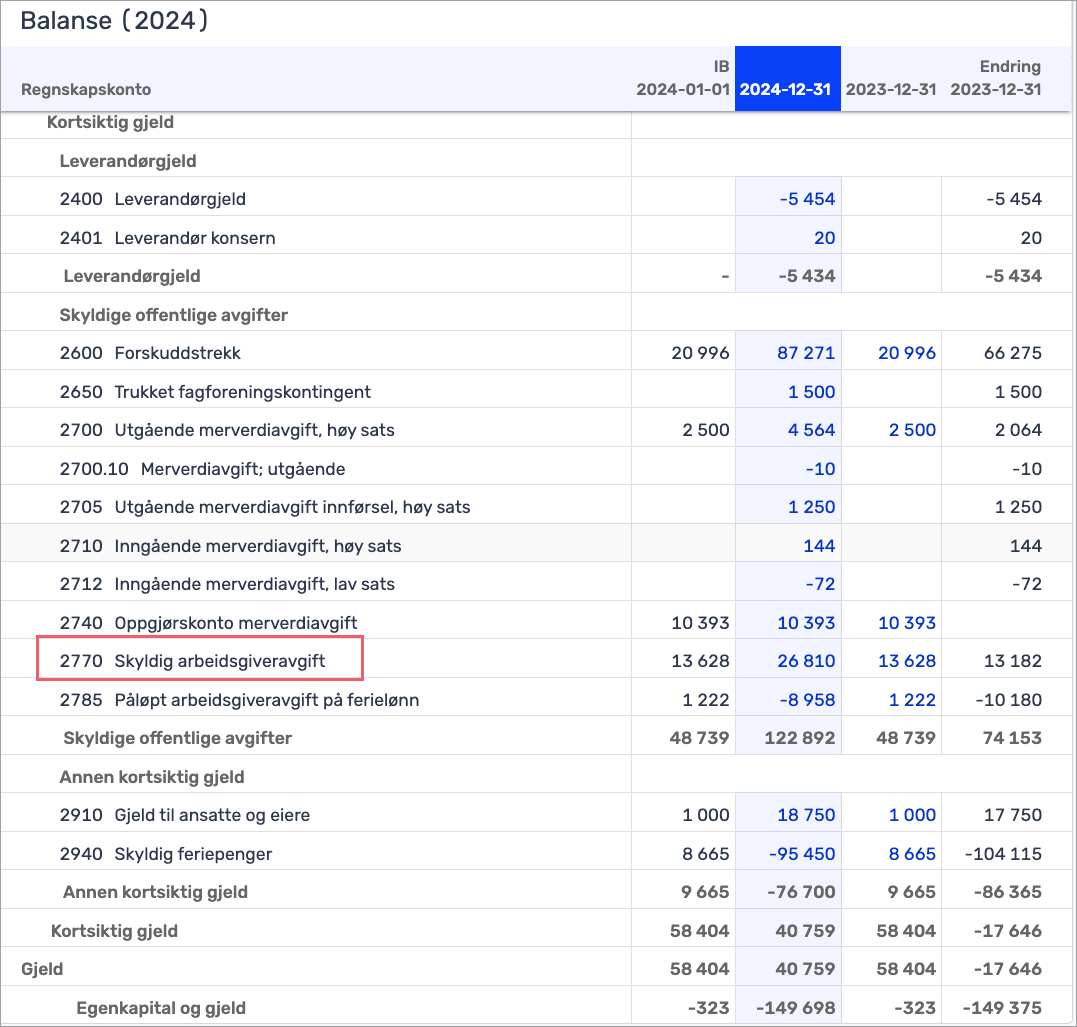Click the highlighted 2024-12-31 column header
The height and width of the screenshot is (1027, 1077).
point(786,89)
